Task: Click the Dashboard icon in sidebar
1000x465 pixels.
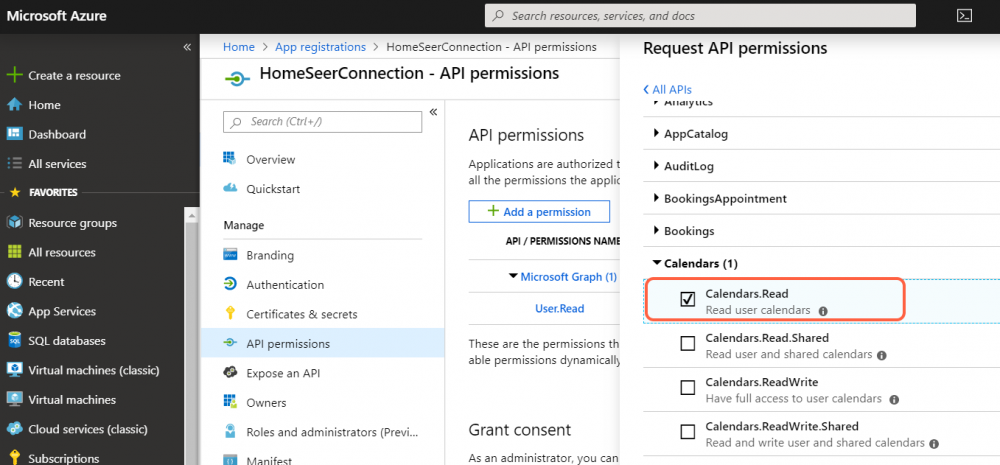Action: tap(14, 134)
